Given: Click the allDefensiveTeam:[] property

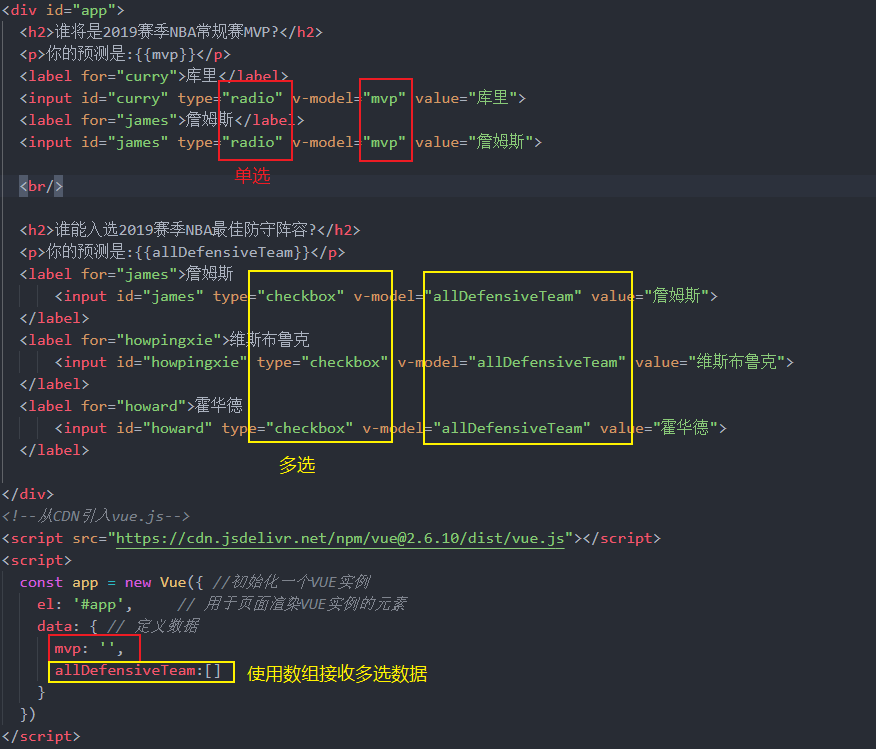Looking at the screenshot, I should pyautogui.click(x=137, y=670).
